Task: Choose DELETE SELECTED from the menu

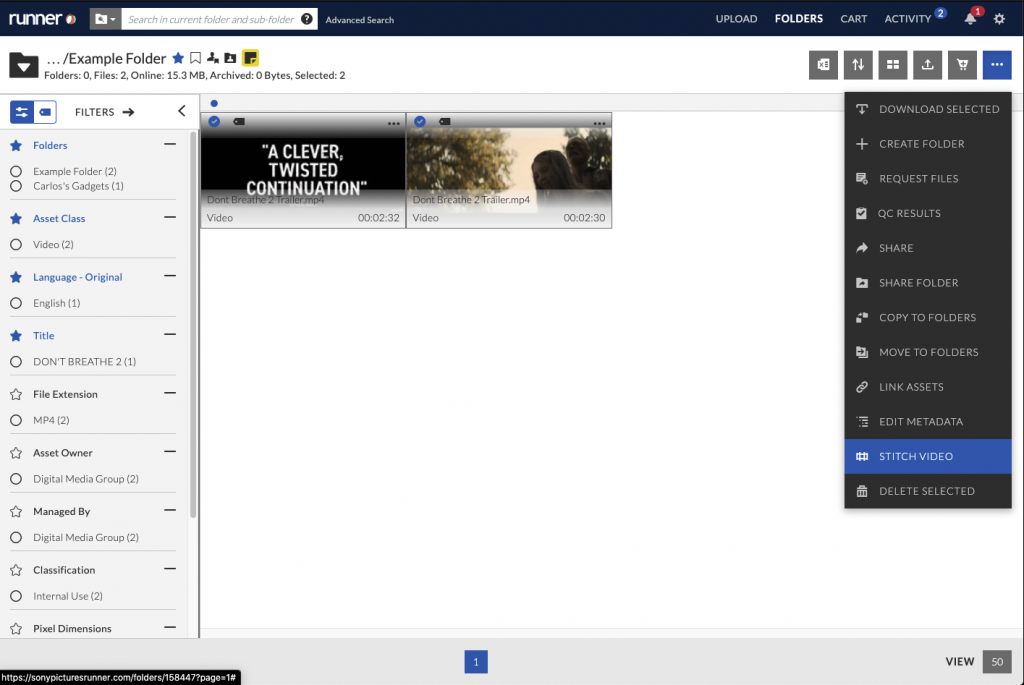Action: [x=928, y=491]
